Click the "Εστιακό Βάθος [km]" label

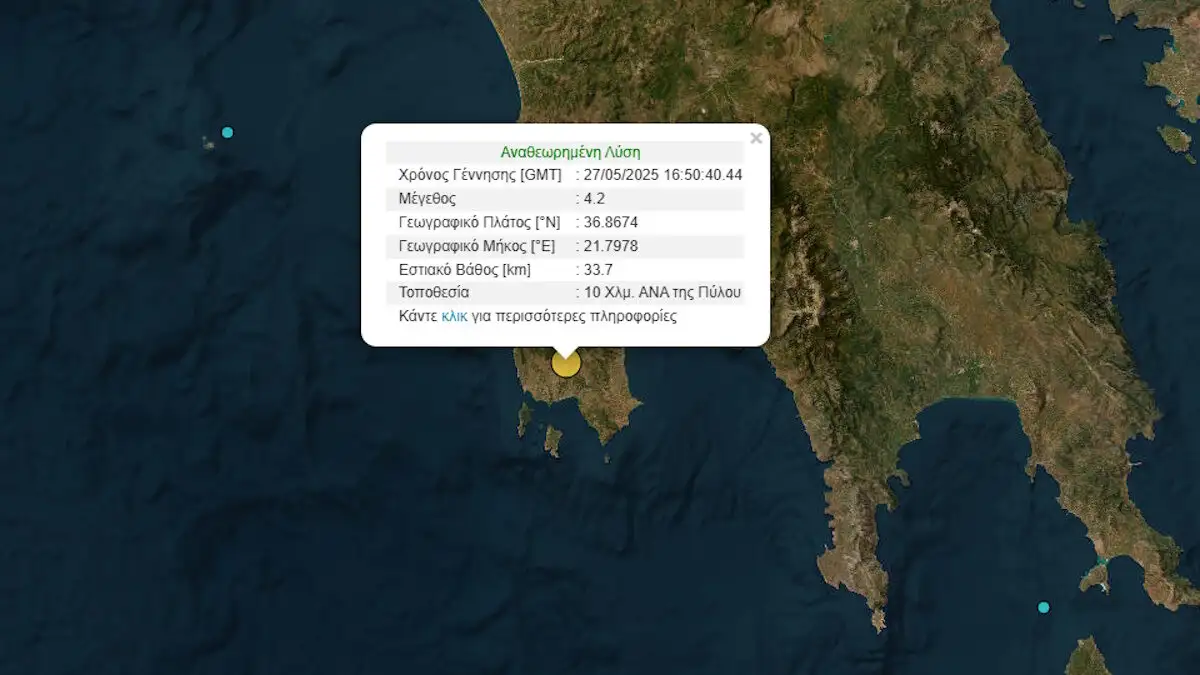pos(464,269)
